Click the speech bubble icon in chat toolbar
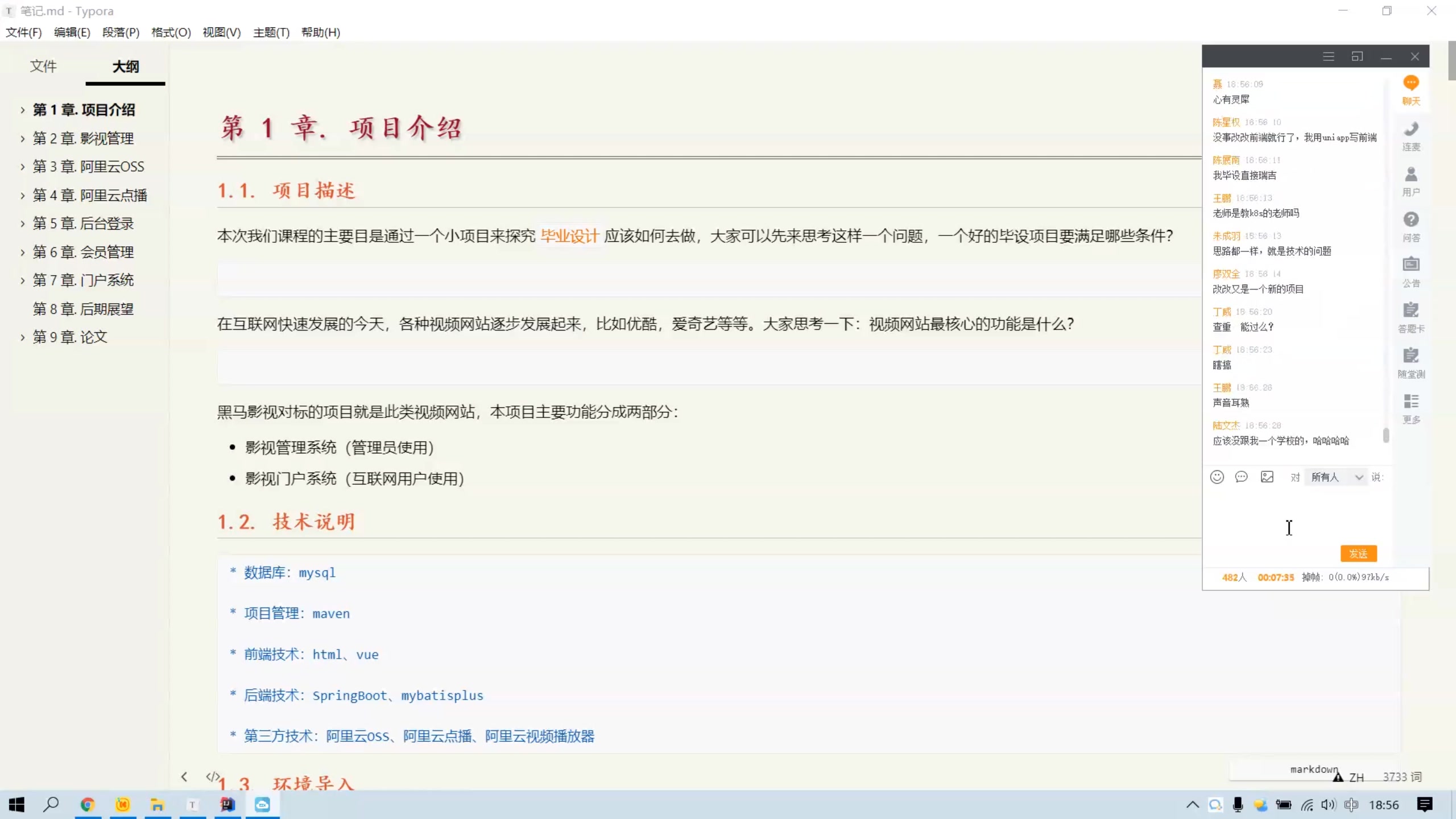Viewport: 1456px width, 819px height. point(1242,477)
